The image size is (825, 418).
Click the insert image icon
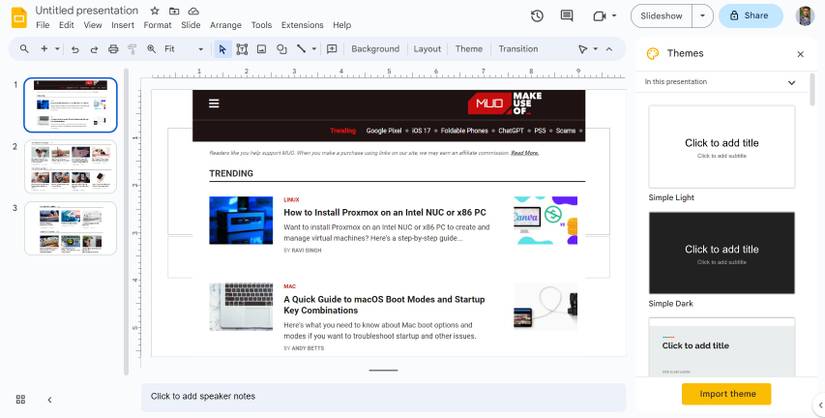[261, 49]
